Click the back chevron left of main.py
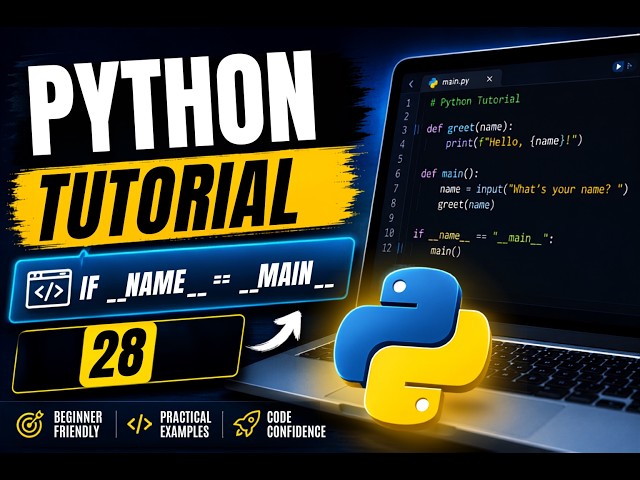This screenshot has height=480, width=640. pos(411,84)
